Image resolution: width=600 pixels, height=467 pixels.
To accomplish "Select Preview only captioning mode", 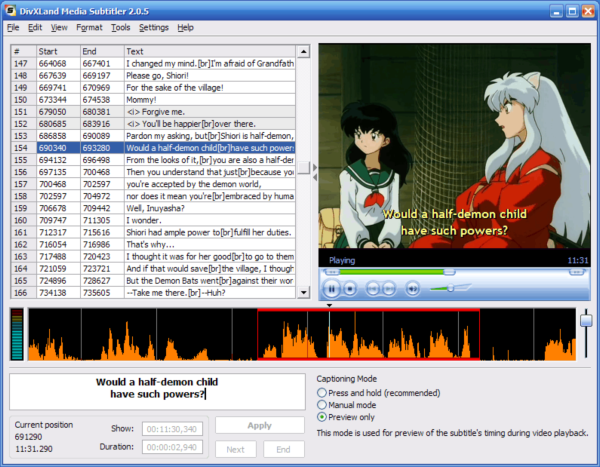I will click(322, 417).
